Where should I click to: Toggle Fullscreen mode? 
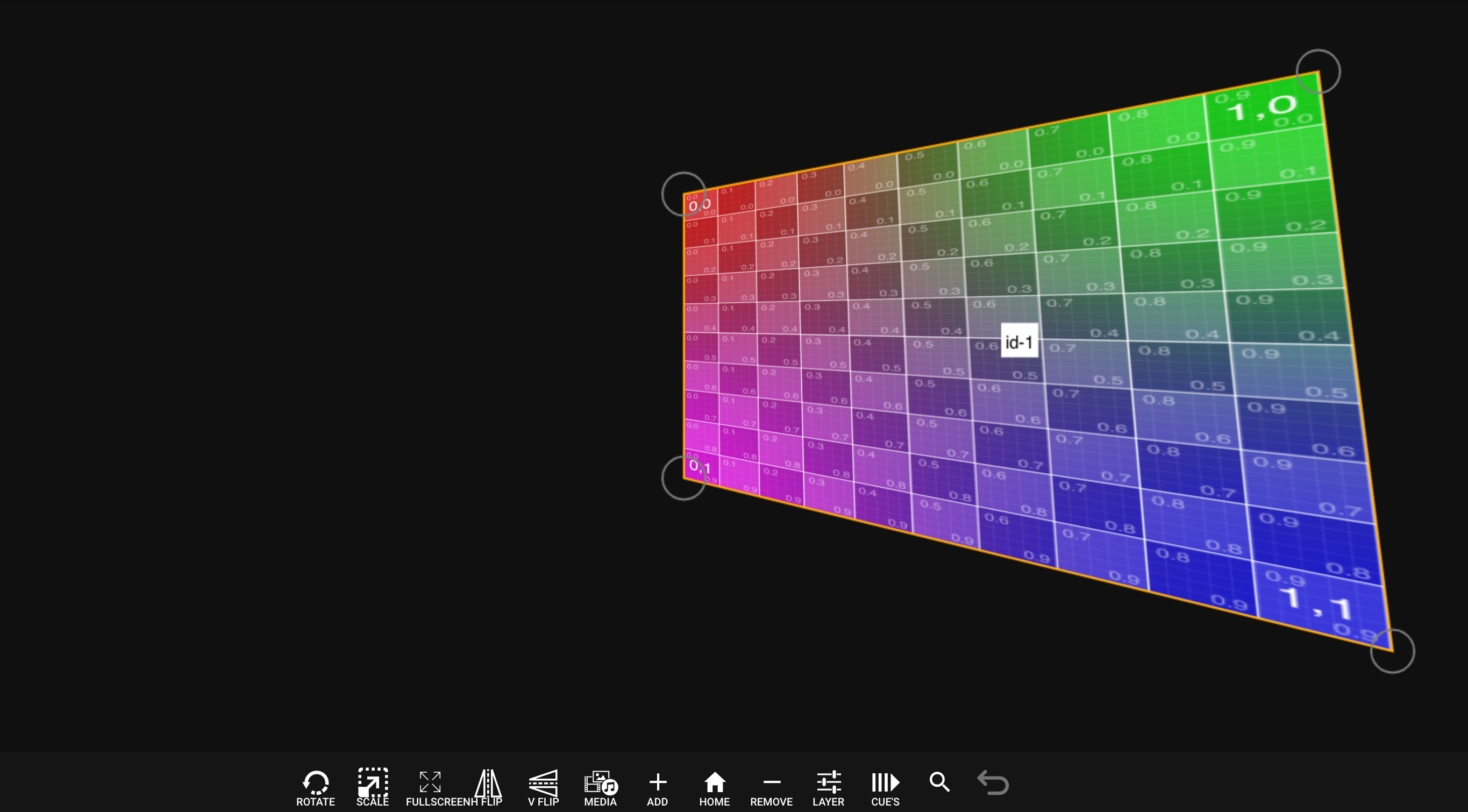430,783
